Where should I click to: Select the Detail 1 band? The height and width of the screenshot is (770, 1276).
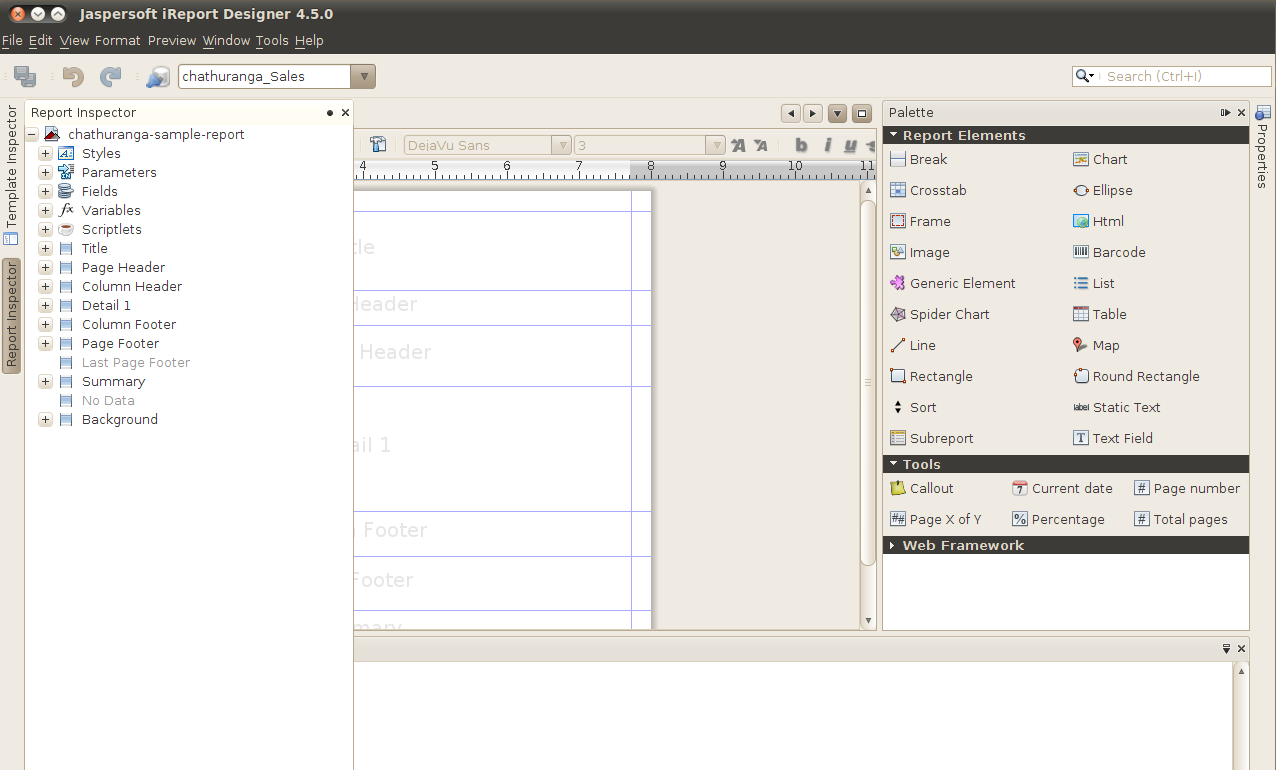tap(106, 306)
